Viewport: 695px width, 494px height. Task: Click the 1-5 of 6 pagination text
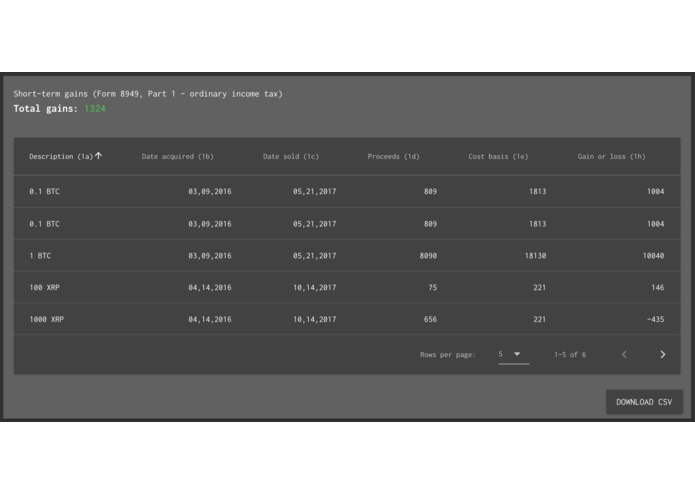pyautogui.click(x=570, y=354)
